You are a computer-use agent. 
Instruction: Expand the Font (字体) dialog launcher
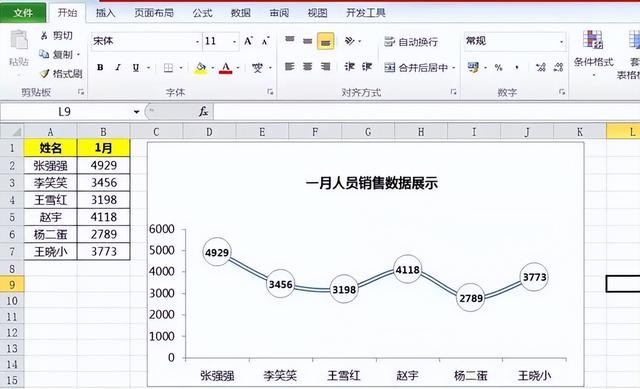click(x=270, y=92)
